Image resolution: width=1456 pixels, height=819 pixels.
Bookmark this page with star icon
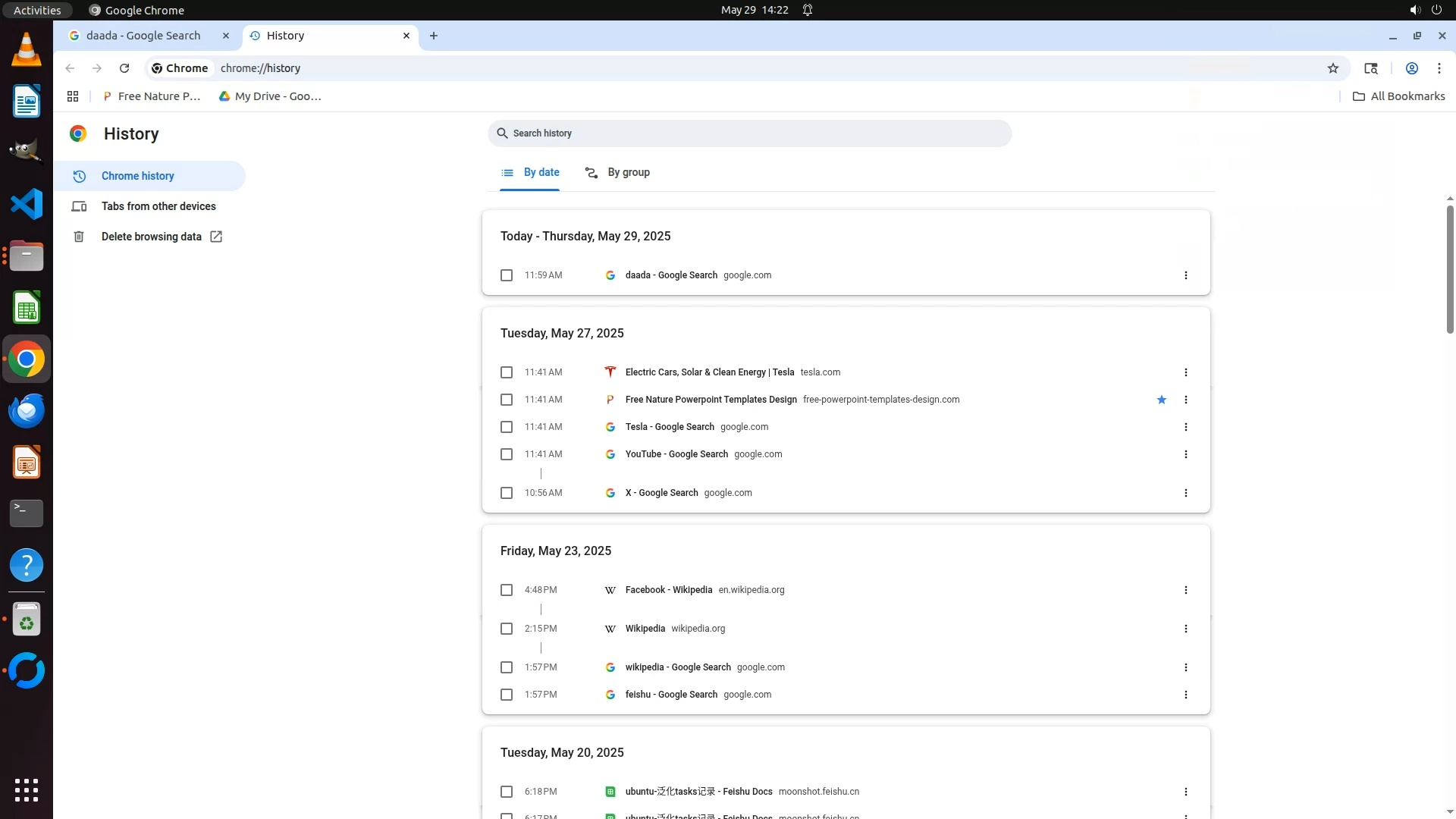pyautogui.click(x=1332, y=68)
